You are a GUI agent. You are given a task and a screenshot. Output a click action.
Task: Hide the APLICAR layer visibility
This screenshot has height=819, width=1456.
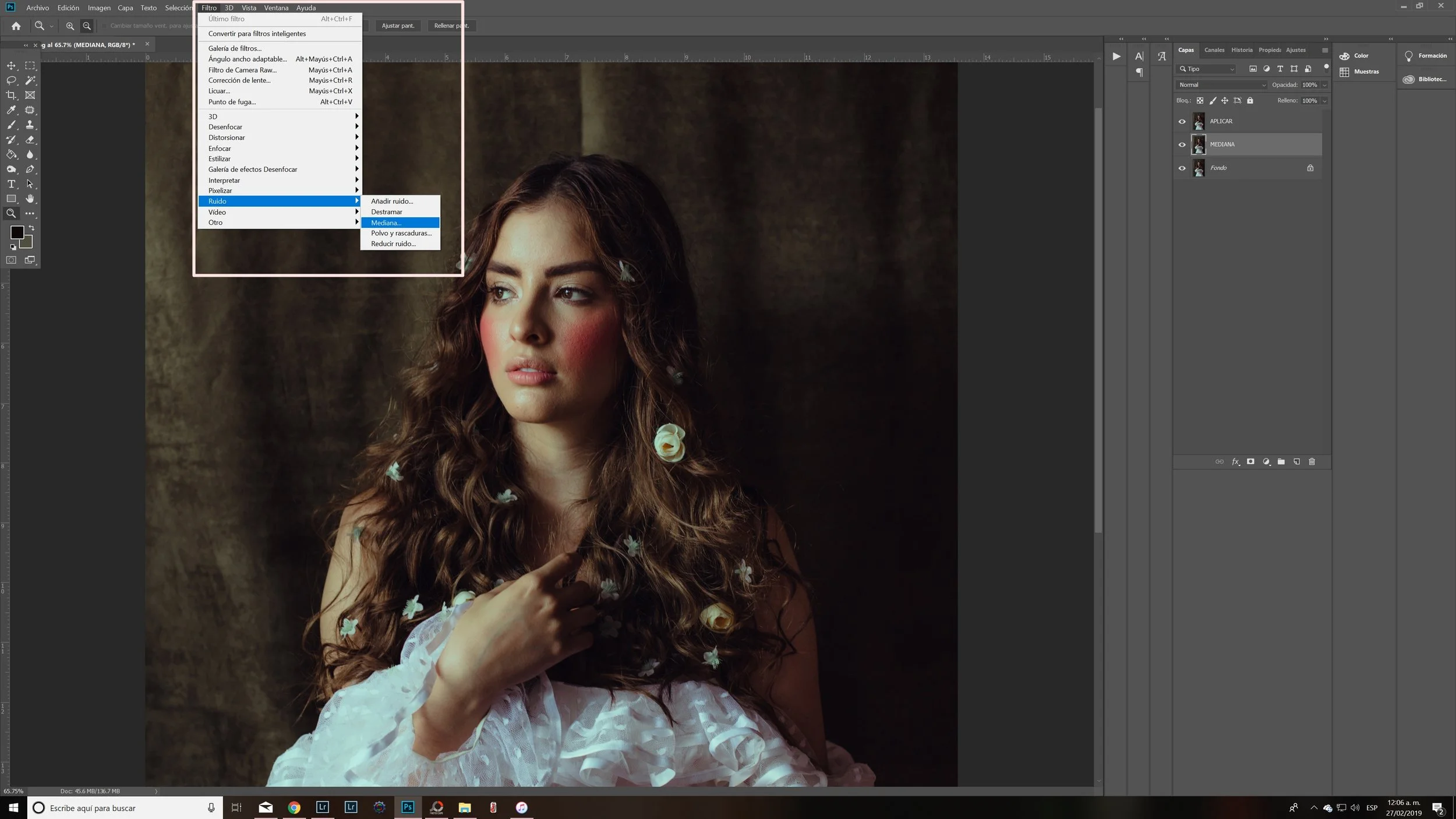click(x=1182, y=122)
